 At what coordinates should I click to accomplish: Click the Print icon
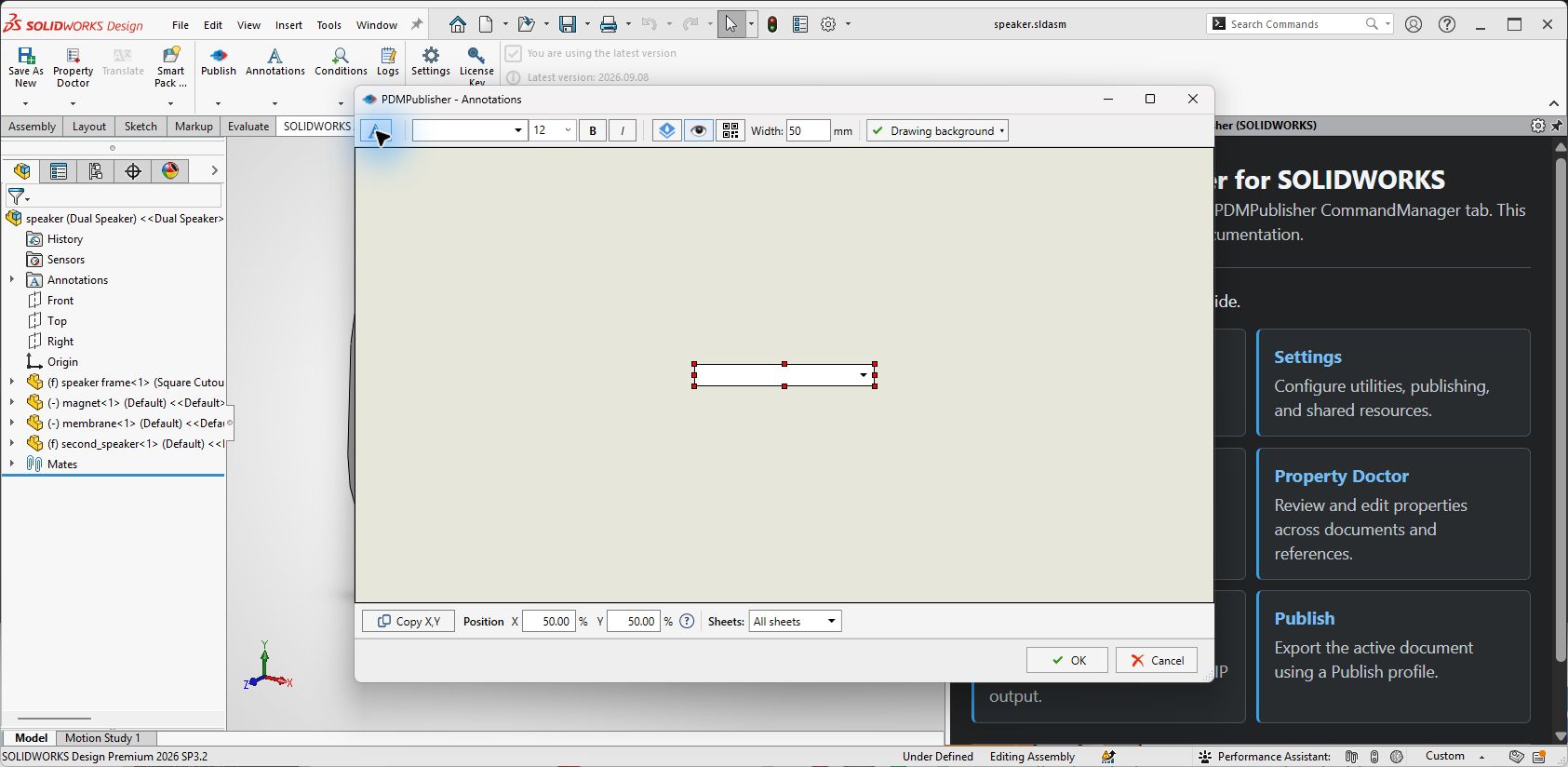point(609,24)
